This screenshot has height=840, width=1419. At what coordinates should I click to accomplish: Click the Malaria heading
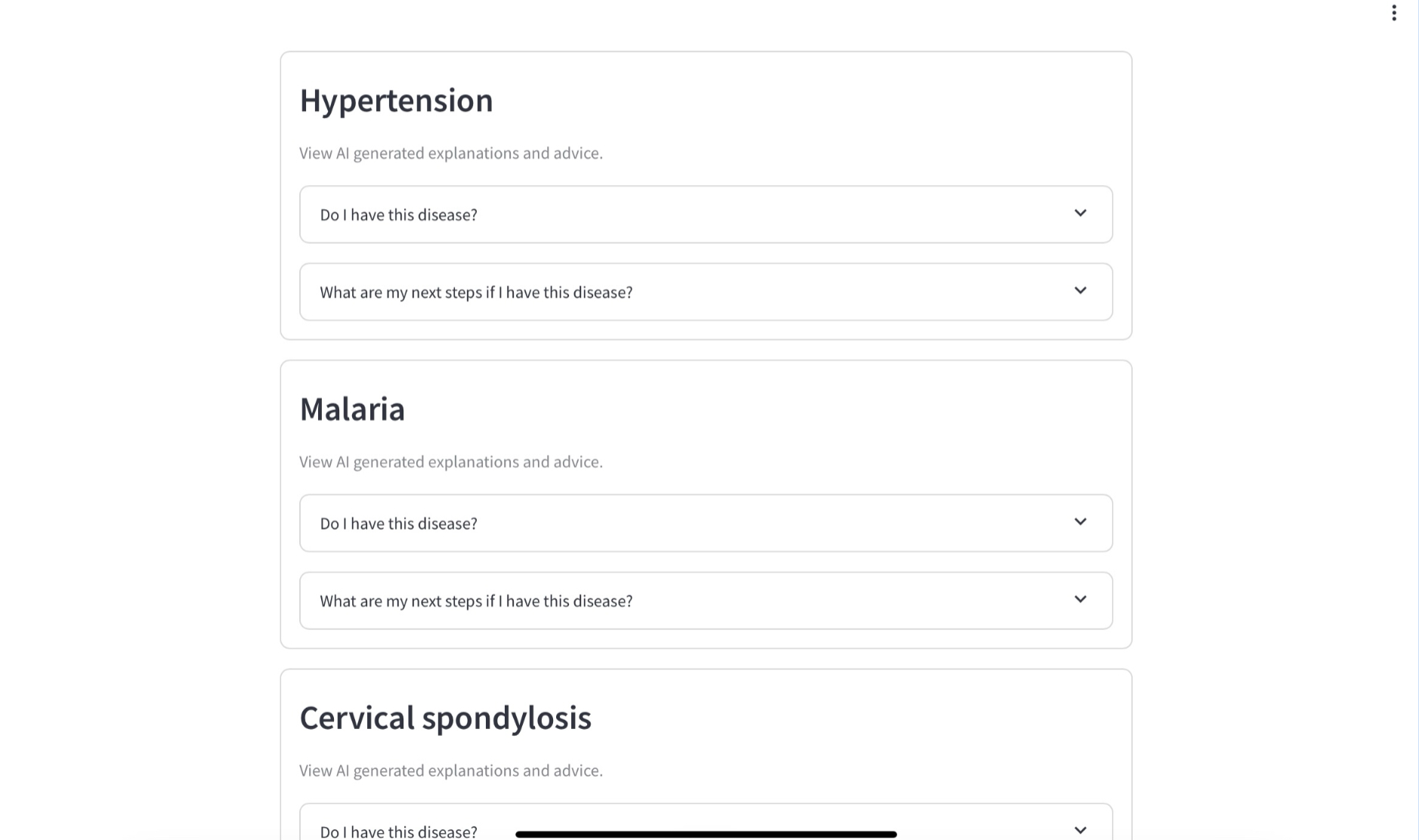point(352,409)
